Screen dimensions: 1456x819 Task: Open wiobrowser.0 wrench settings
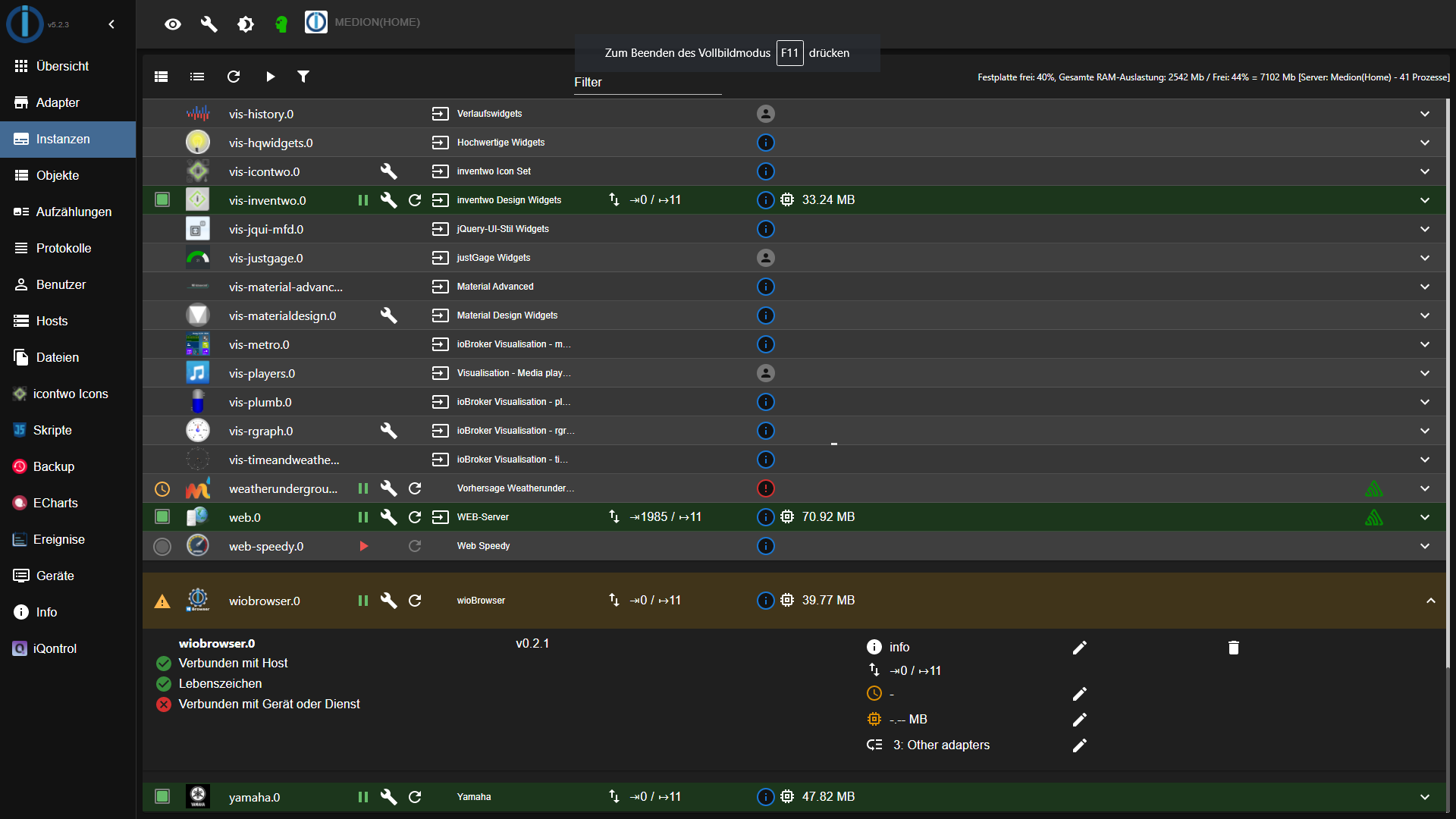point(389,601)
